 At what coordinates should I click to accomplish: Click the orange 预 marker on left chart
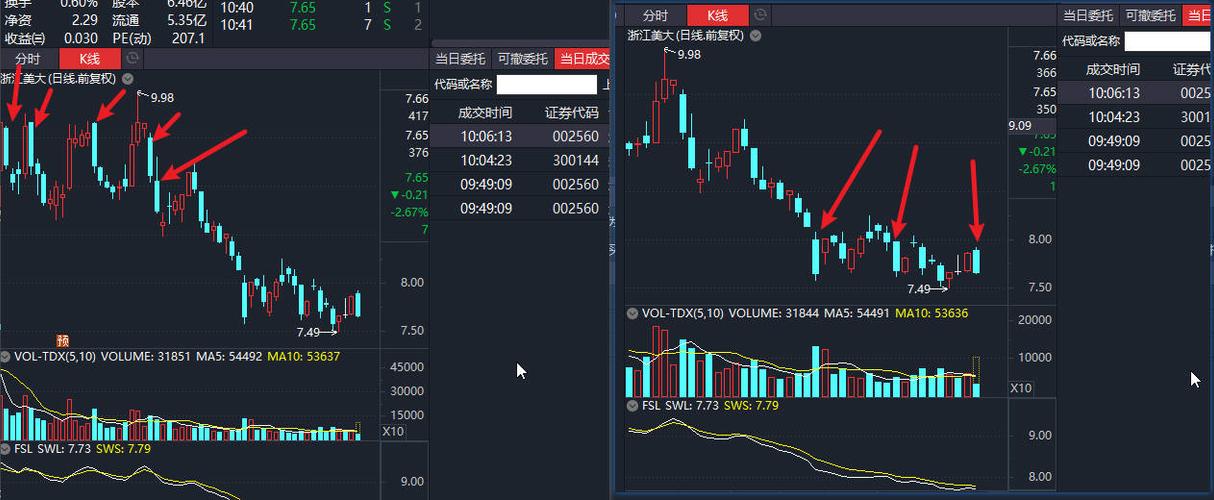tap(62, 341)
